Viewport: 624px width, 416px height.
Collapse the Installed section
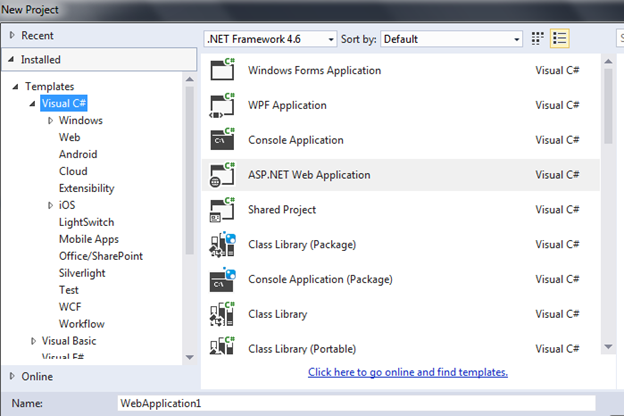(12, 59)
